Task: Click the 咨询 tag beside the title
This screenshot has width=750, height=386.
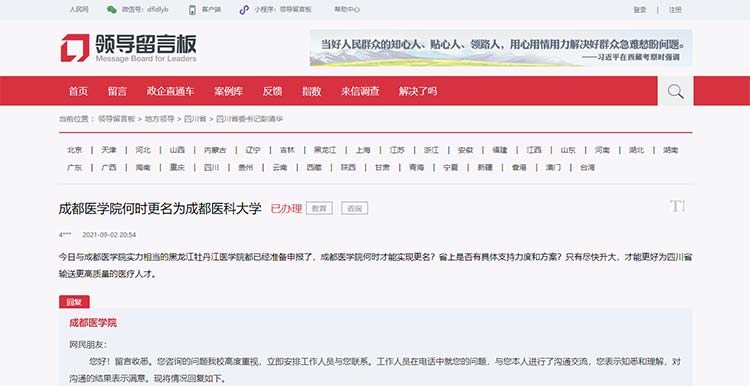Action: click(354, 209)
